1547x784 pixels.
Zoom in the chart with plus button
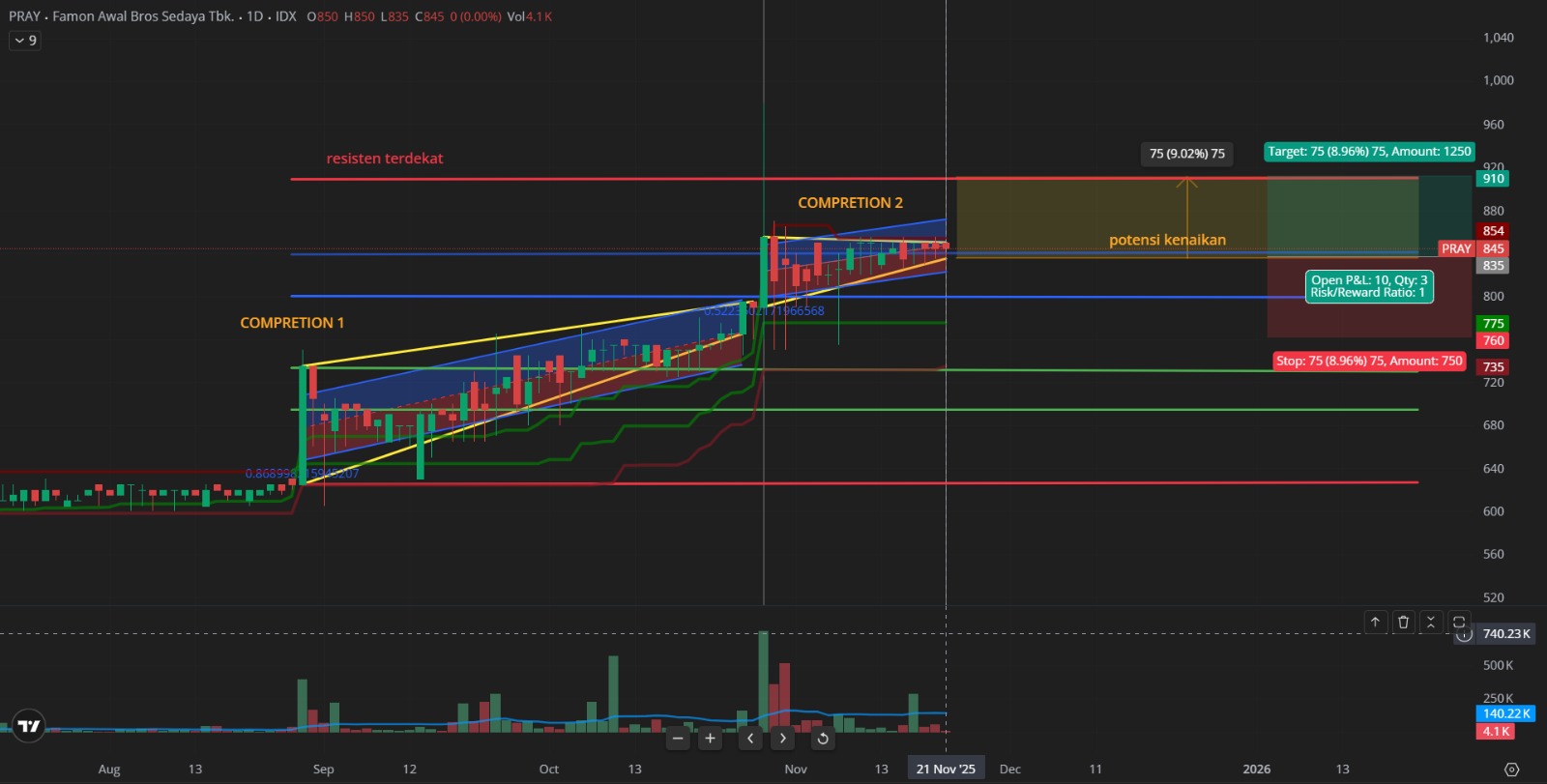pyautogui.click(x=710, y=739)
